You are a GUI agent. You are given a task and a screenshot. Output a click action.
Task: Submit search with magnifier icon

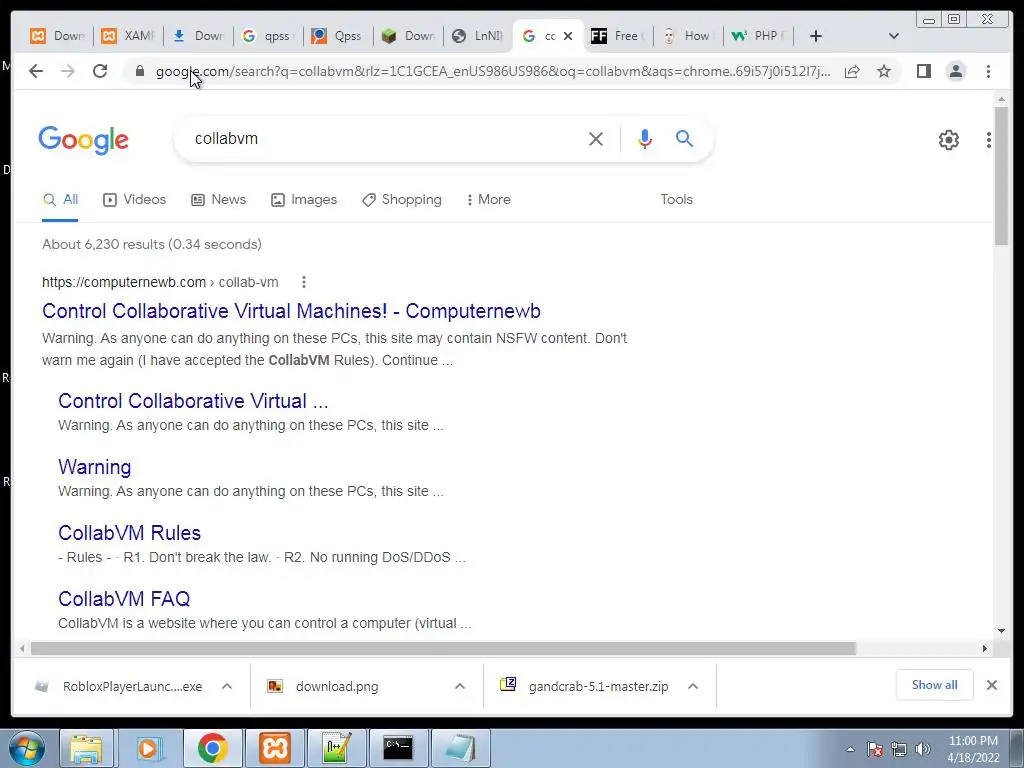click(684, 138)
